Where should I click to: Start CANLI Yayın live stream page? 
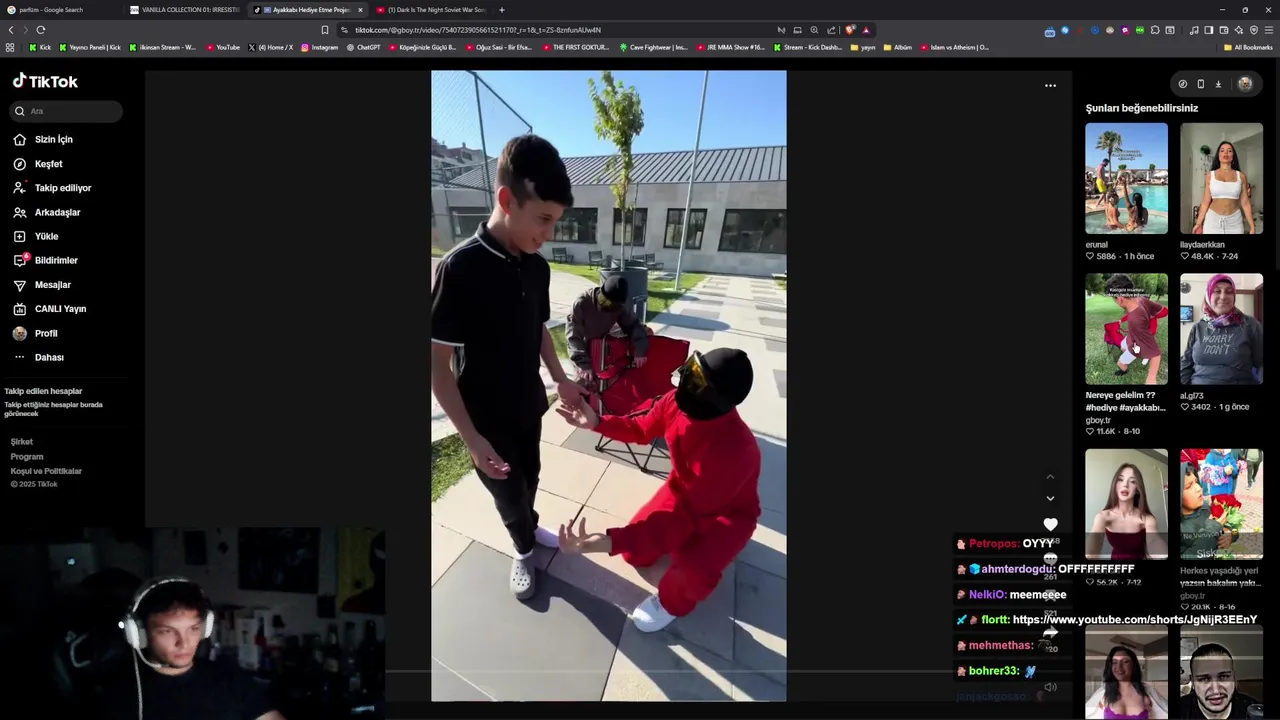[x=60, y=309]
